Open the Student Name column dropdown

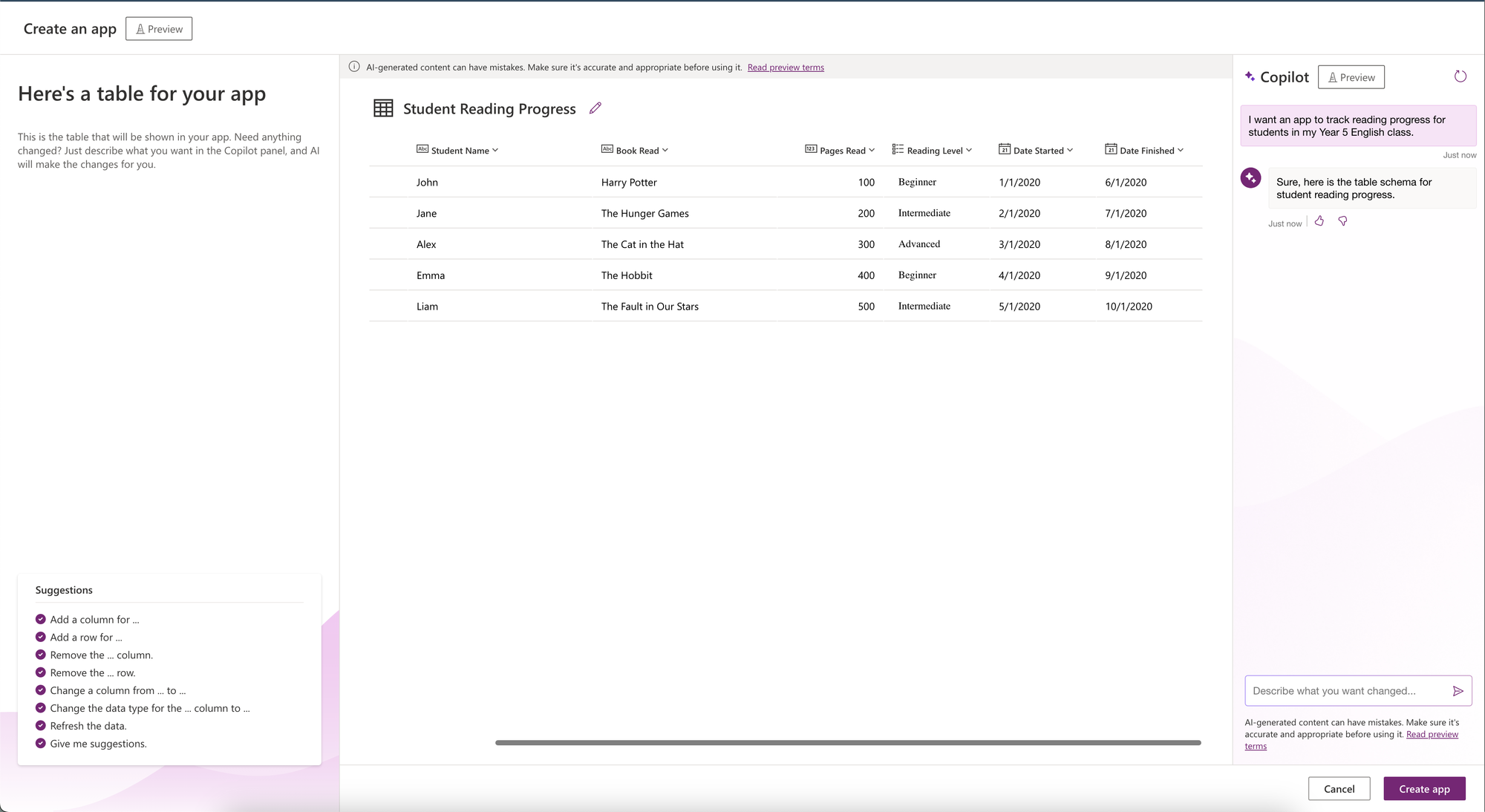495,150
